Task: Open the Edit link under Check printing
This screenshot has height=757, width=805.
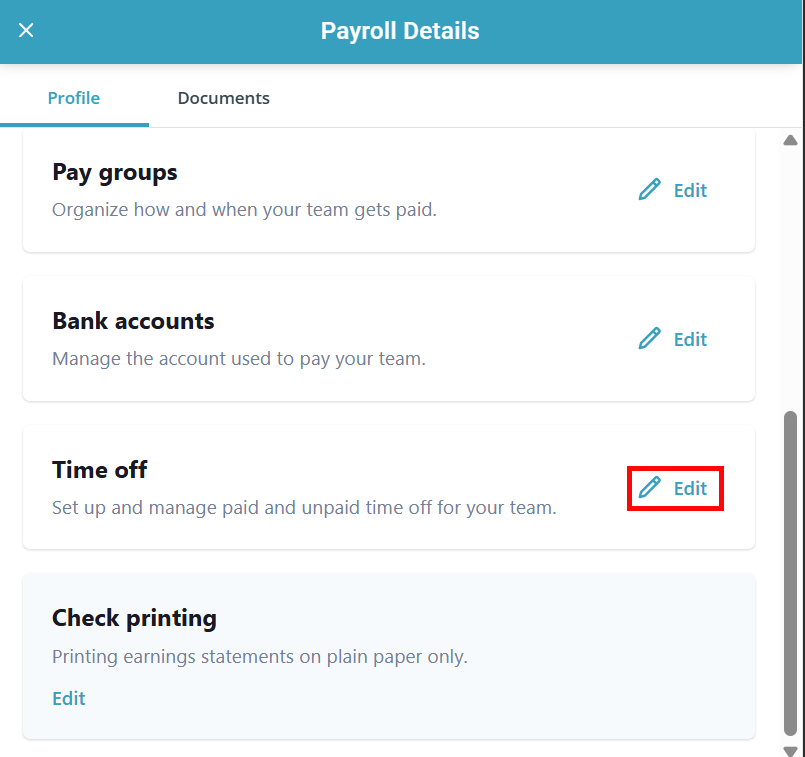Action: pos(69,698)
